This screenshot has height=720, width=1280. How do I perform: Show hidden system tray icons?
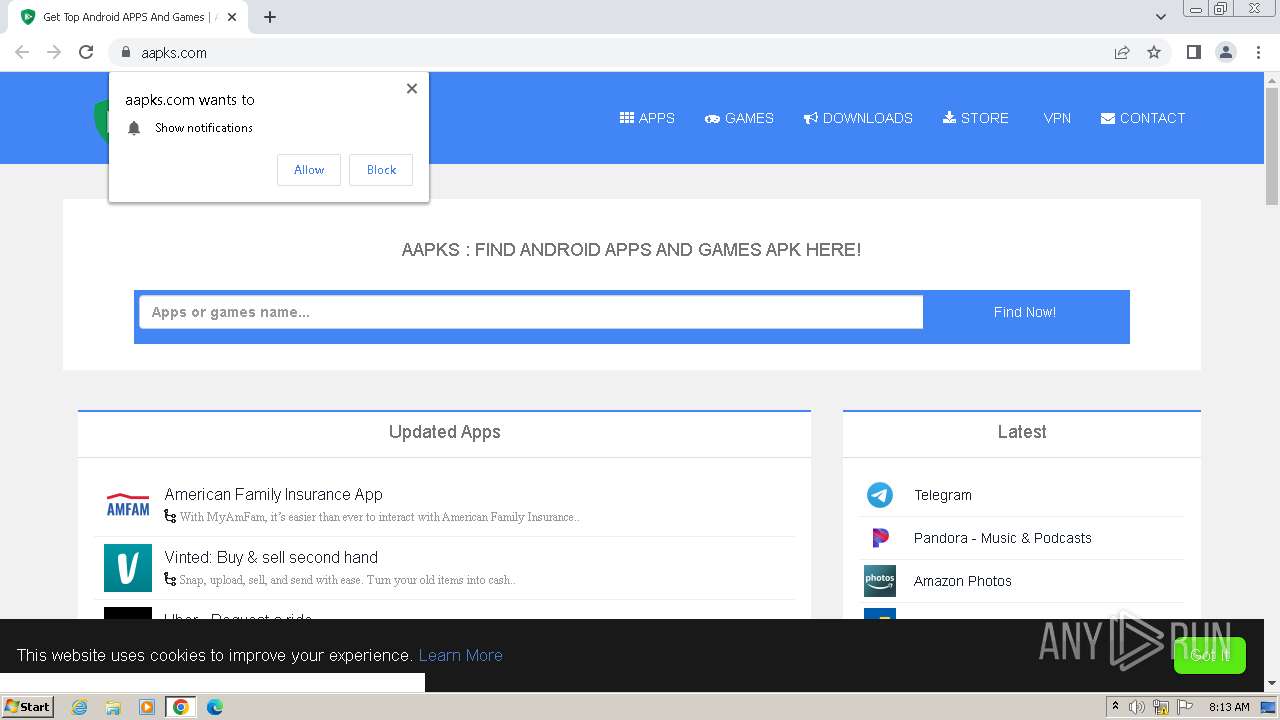click(x=1115, y=707)
